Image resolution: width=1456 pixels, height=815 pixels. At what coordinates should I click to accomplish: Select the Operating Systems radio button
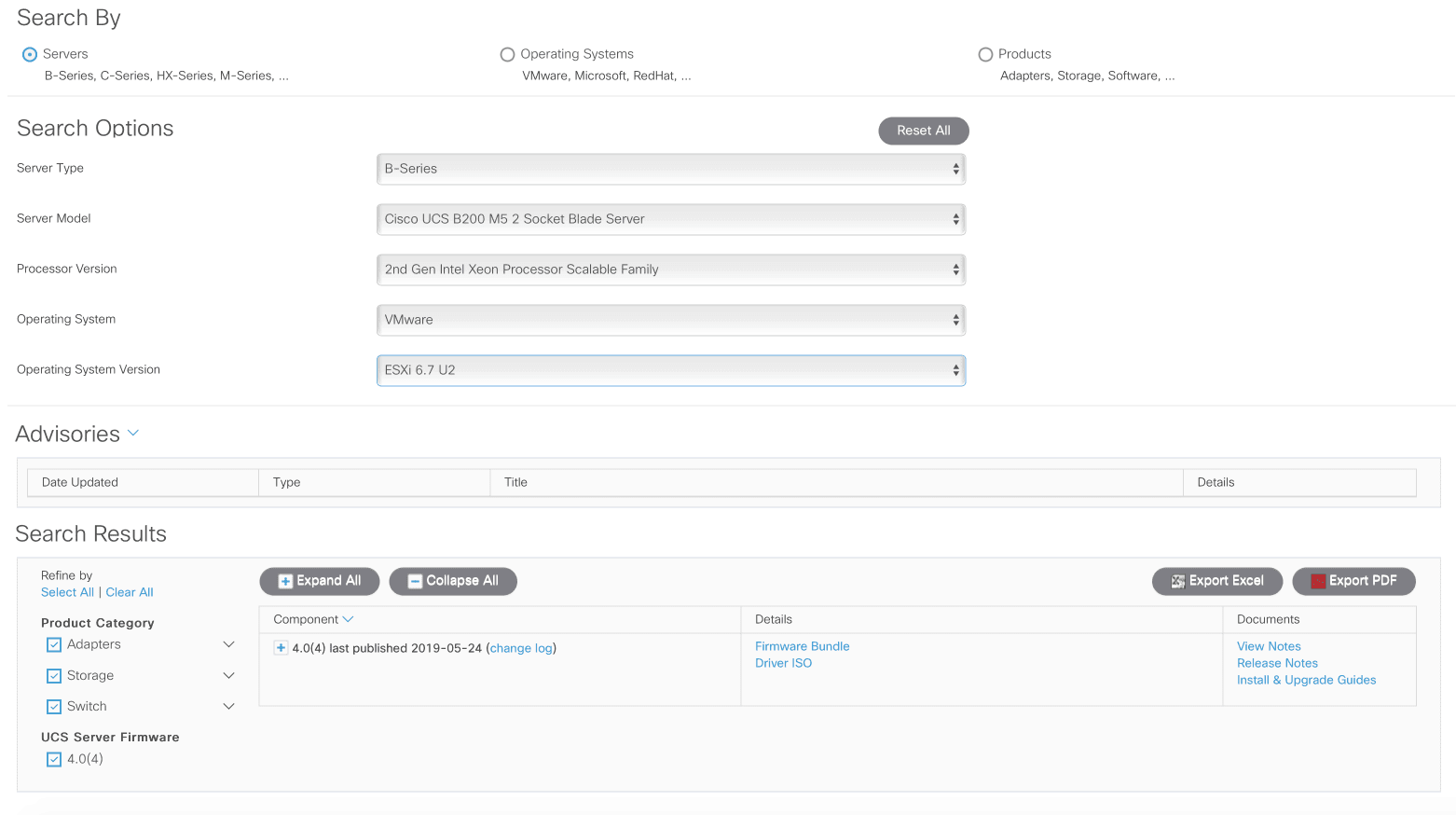pyautogui.click(x=507, y=55)
